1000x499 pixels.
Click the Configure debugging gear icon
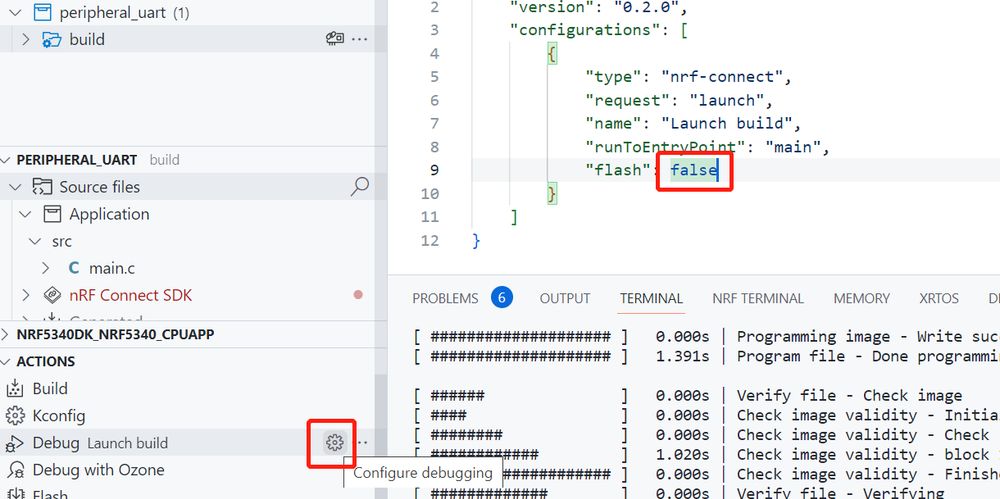334,443
